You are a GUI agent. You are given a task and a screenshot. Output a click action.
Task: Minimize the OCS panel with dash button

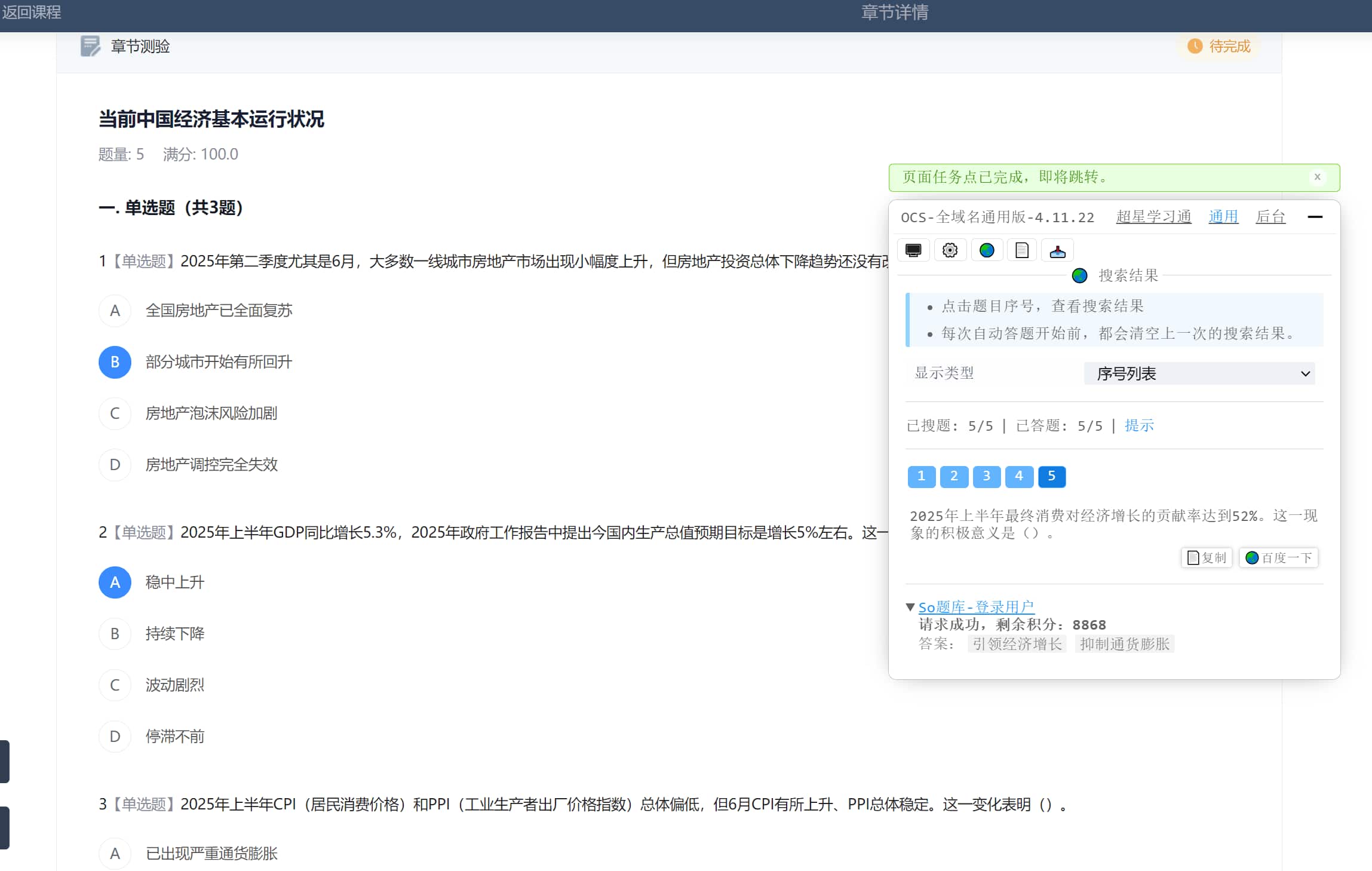pos(1315,217)
